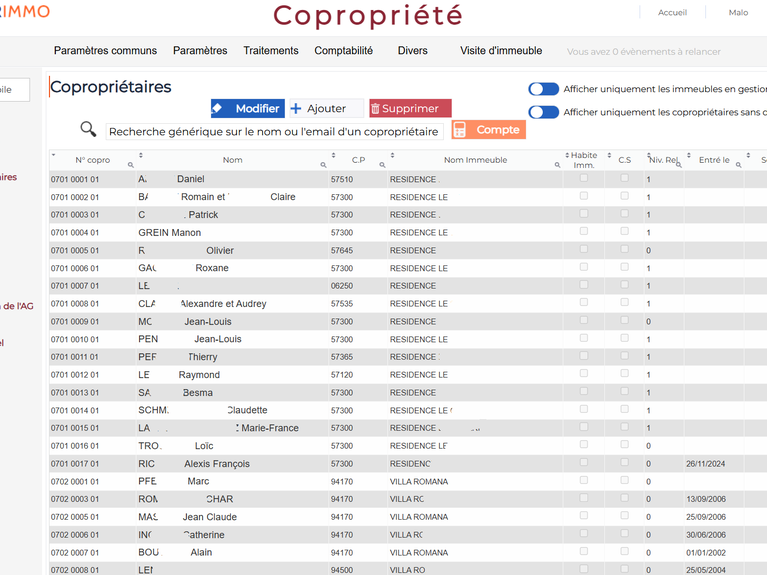Check Habite Imm. box for row 0701 0001 01
This screenshot has width=767, height=575.
pos(584,178)
